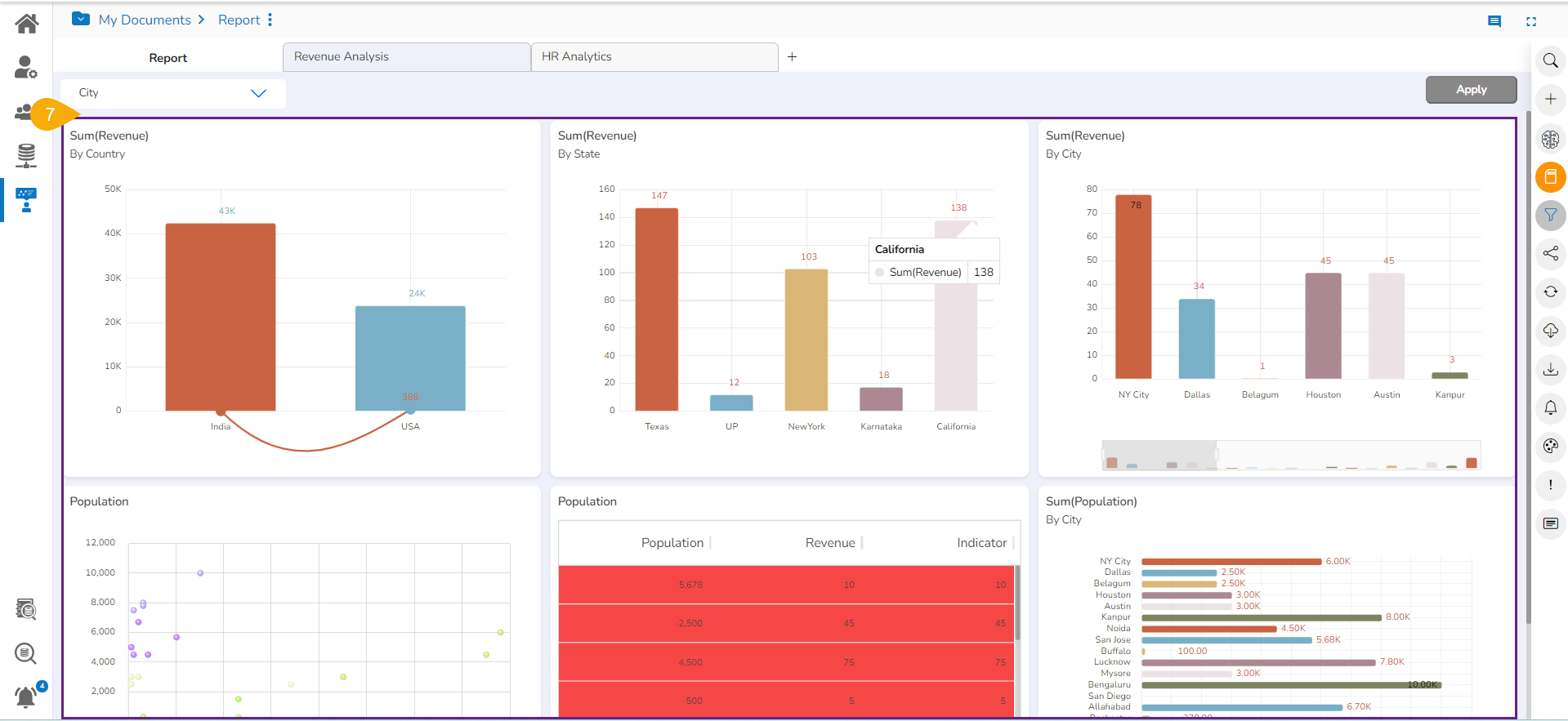Click the download icon in right toolbar

pos(1550,369)
